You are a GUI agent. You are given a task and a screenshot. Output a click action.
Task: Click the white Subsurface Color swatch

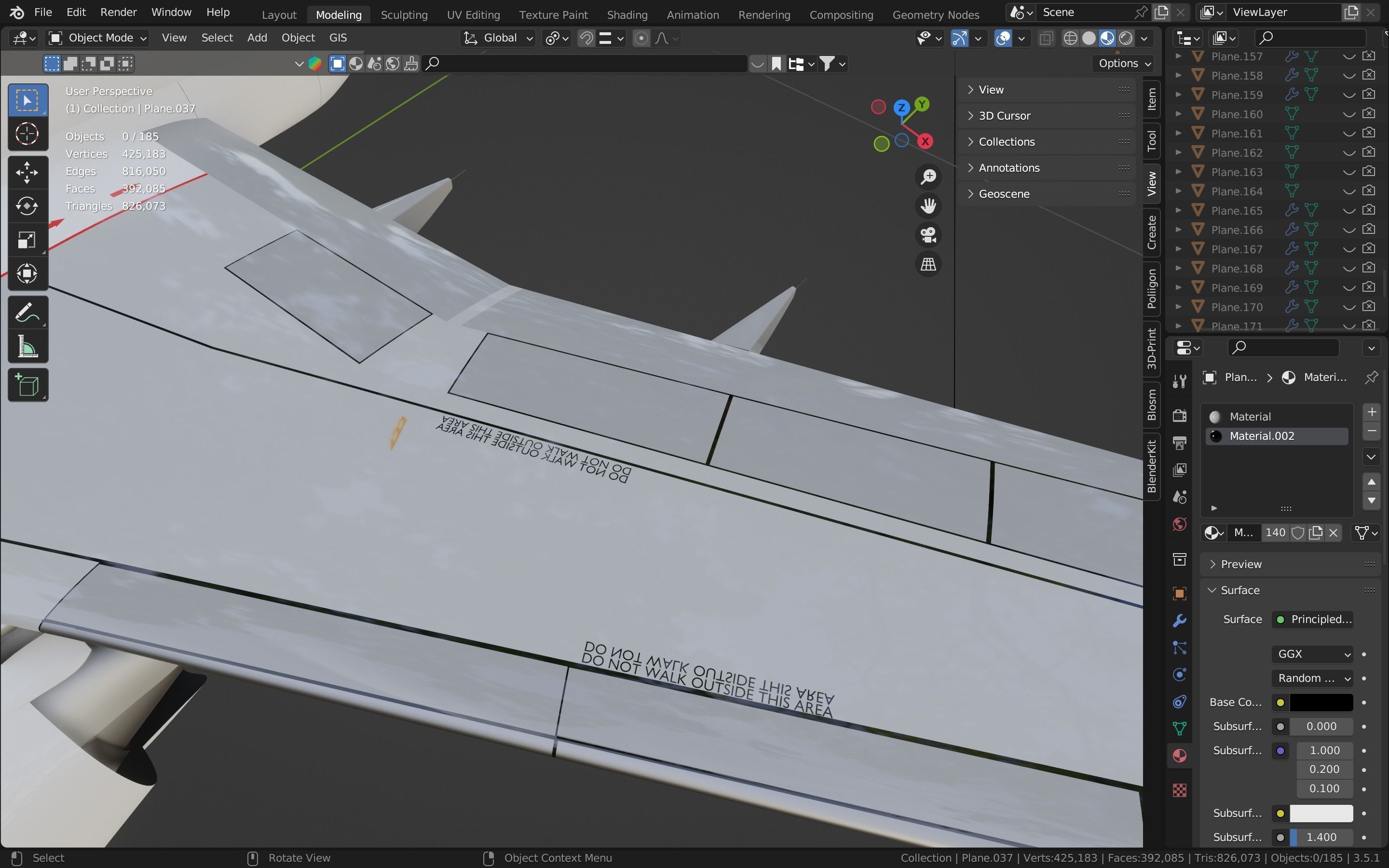coord(1321,813)
